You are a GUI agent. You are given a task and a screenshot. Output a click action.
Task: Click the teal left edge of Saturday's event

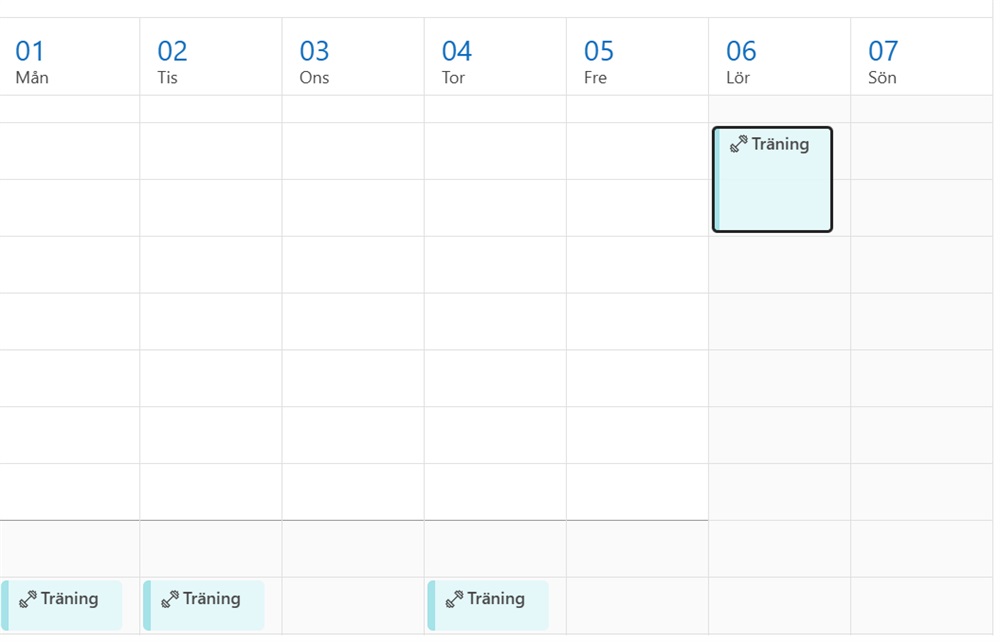[x=717, y=180]
